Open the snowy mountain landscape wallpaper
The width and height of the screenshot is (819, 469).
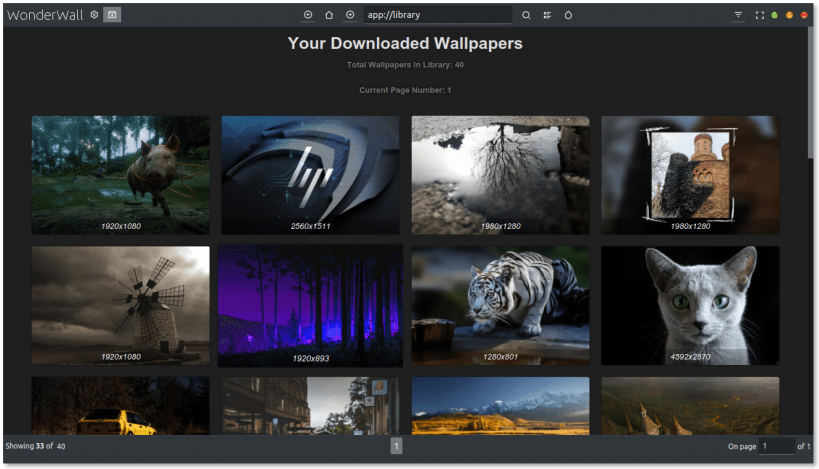pyautogui.click(x=500, y=406)
